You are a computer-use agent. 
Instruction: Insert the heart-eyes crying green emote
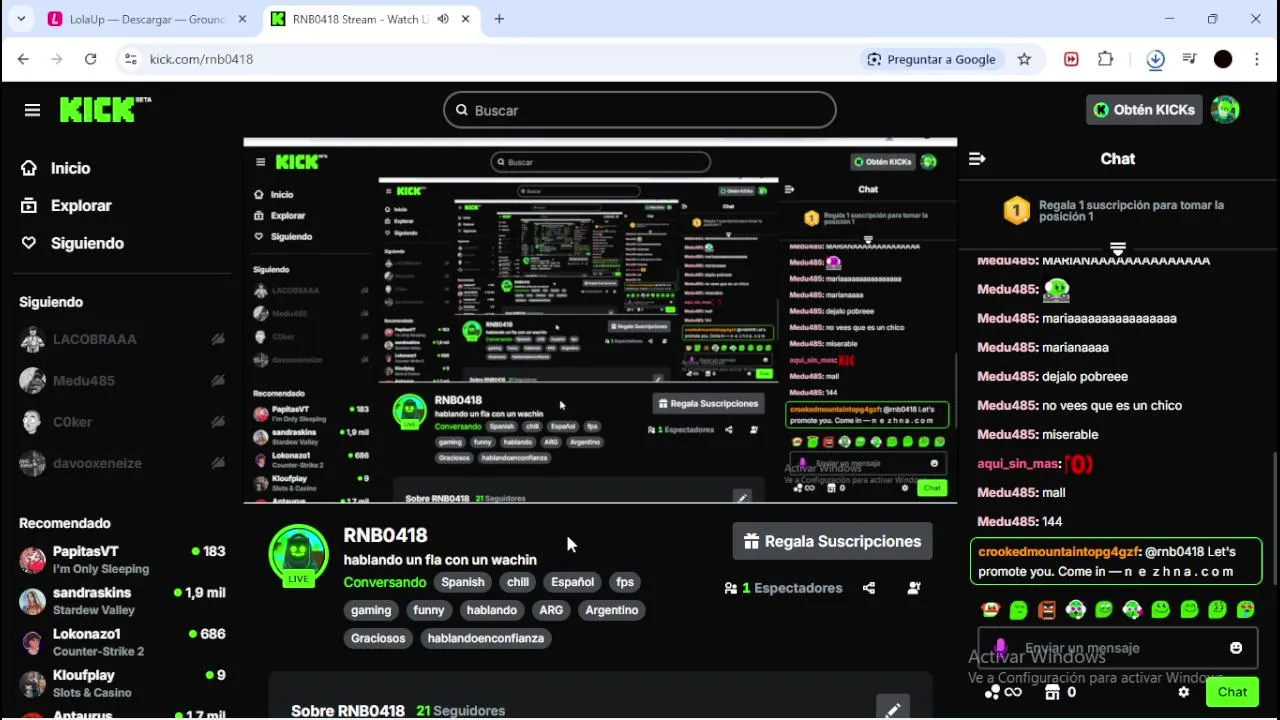click(1246, 609)
